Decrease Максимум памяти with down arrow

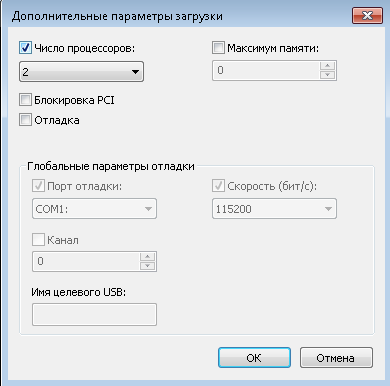(x=327, y=75)
